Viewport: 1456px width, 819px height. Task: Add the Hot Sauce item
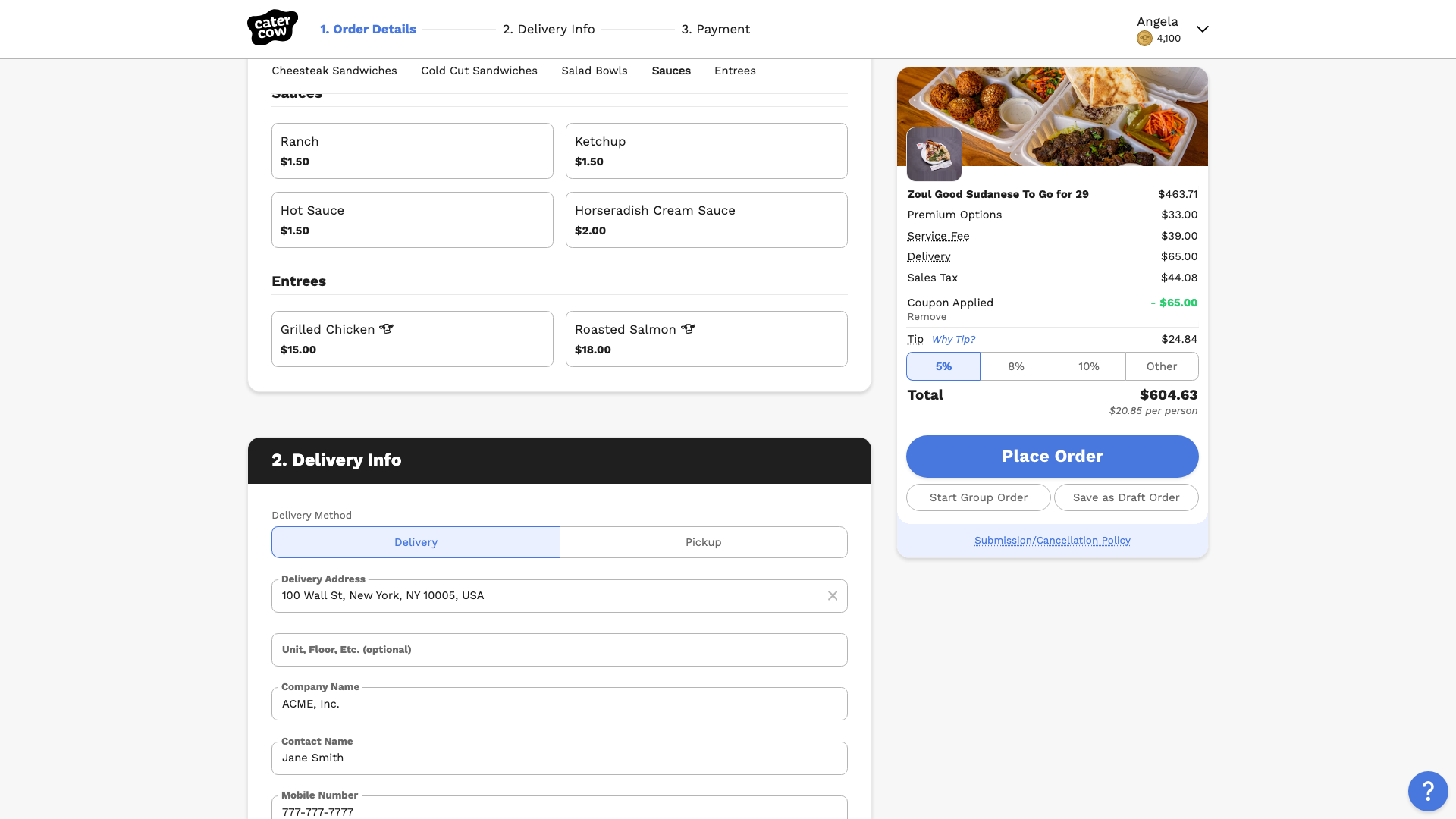(x=413, y=220)
